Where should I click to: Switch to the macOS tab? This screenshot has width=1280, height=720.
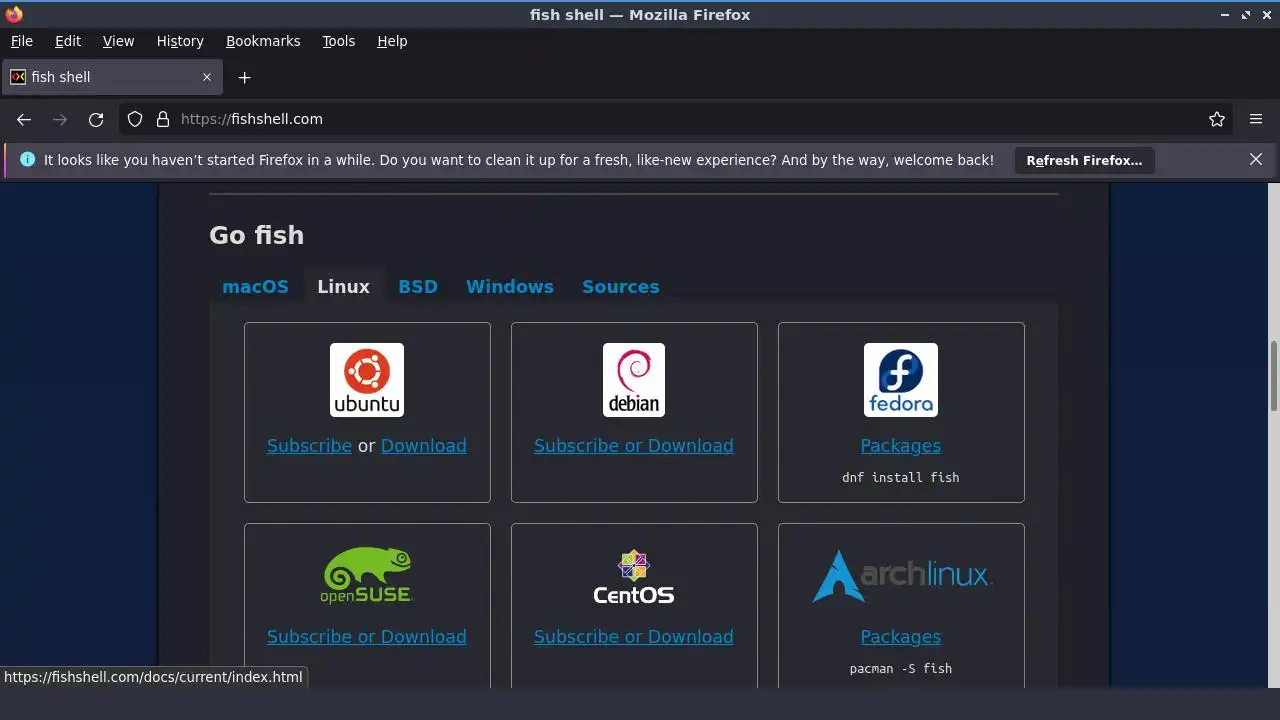click(x=255, y=286)
